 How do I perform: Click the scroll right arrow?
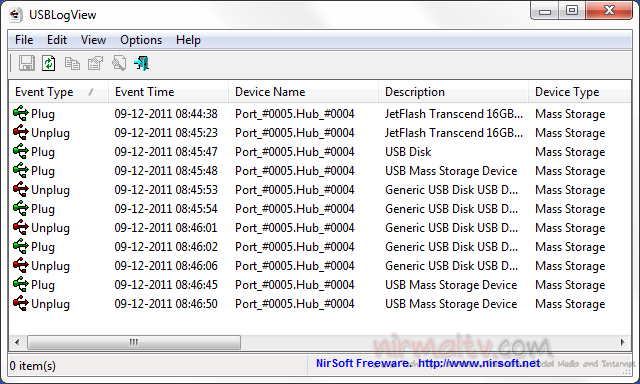coord(622,342)
